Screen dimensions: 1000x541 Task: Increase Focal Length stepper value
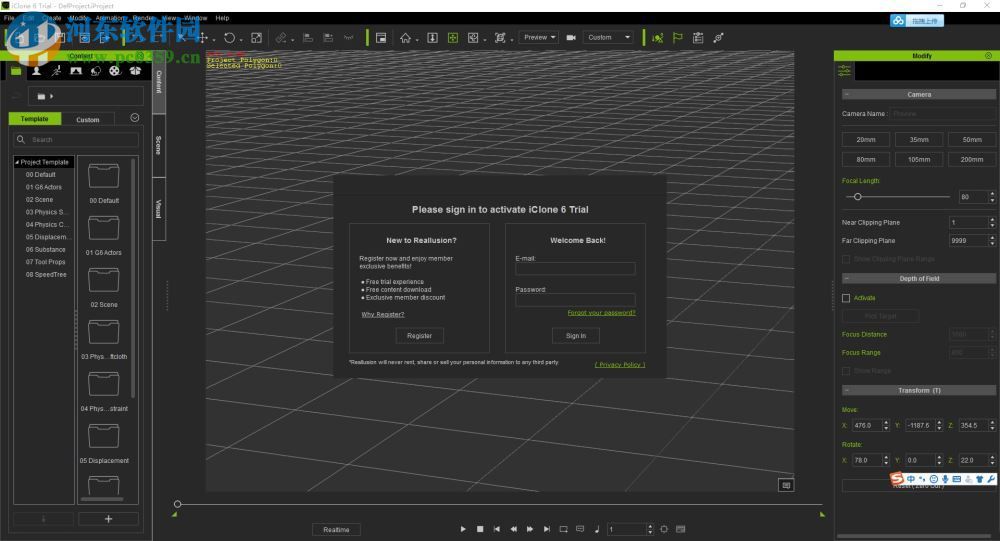(992, 194)
